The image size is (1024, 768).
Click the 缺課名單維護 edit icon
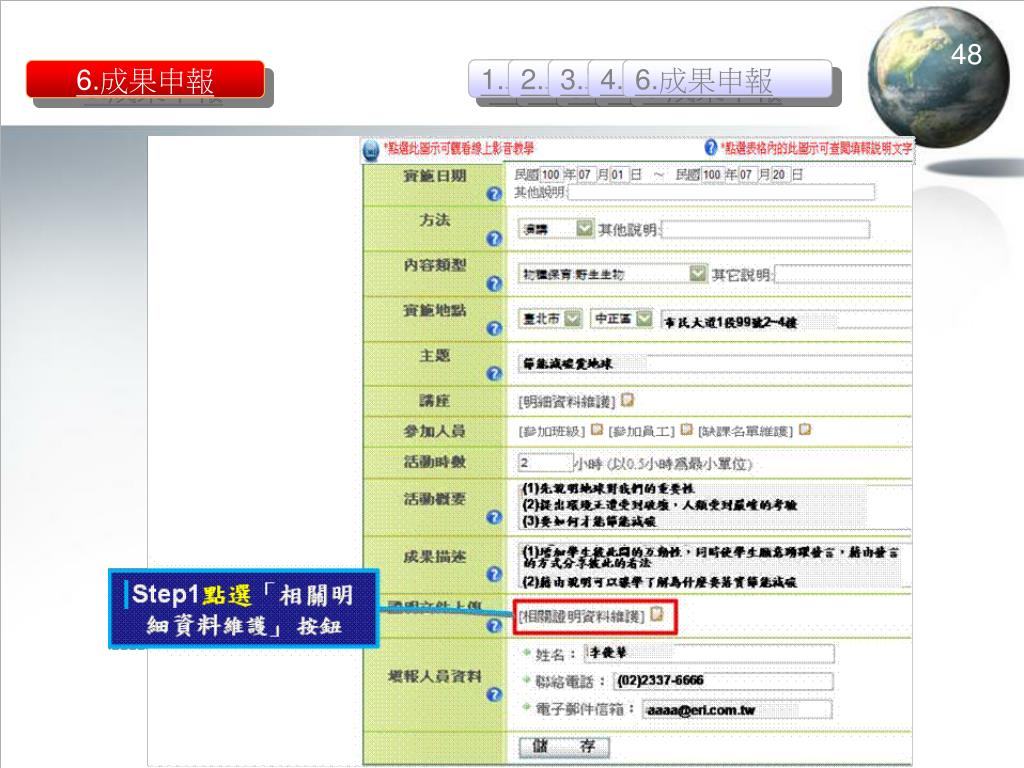click(805, 430)
